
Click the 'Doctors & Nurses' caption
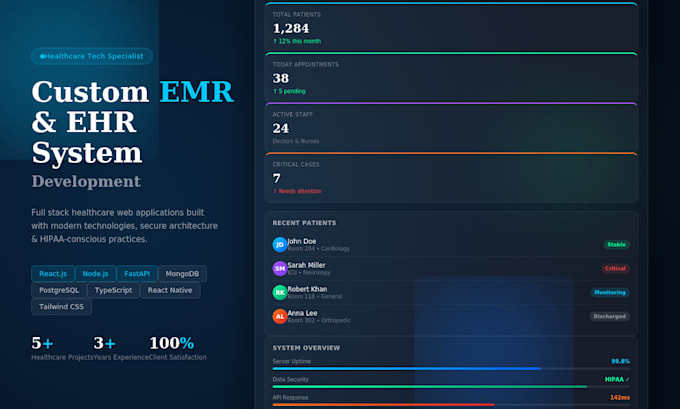tap(296, 141)
